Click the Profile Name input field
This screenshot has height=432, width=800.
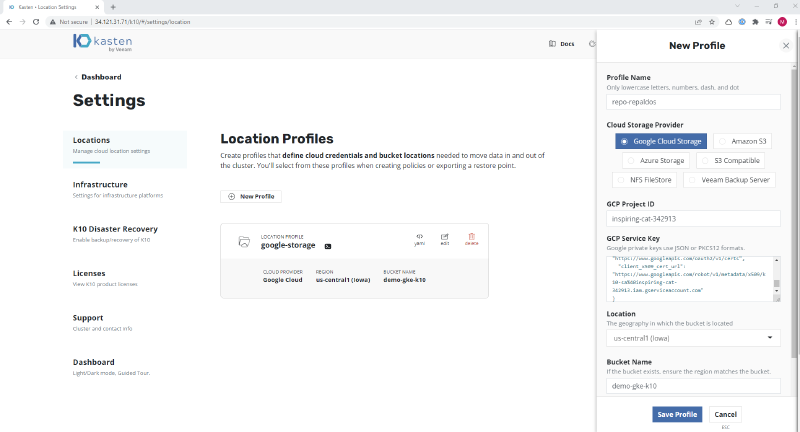point(693,102)
